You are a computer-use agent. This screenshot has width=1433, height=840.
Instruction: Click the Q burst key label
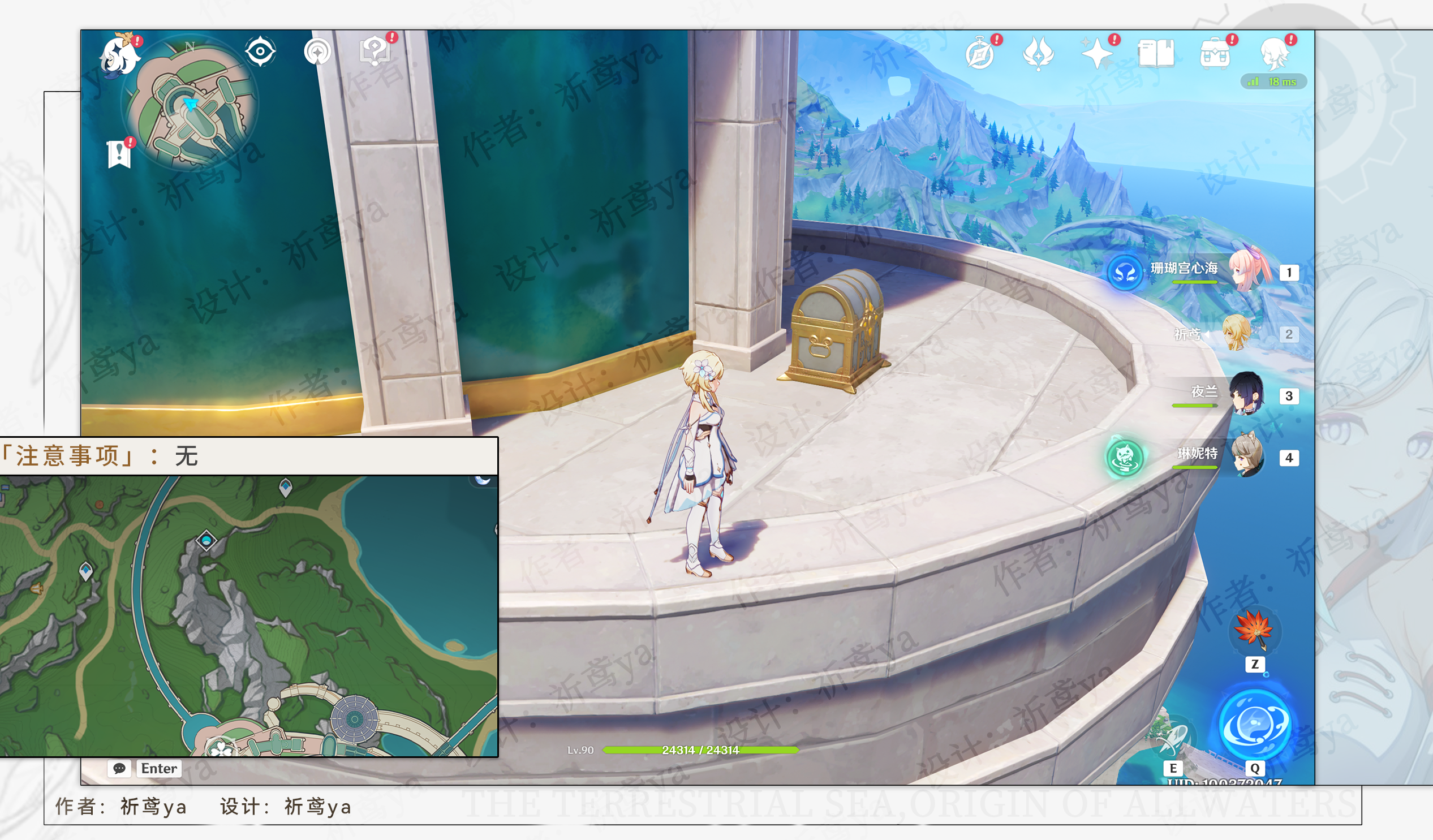click(x=1254, y=769)
